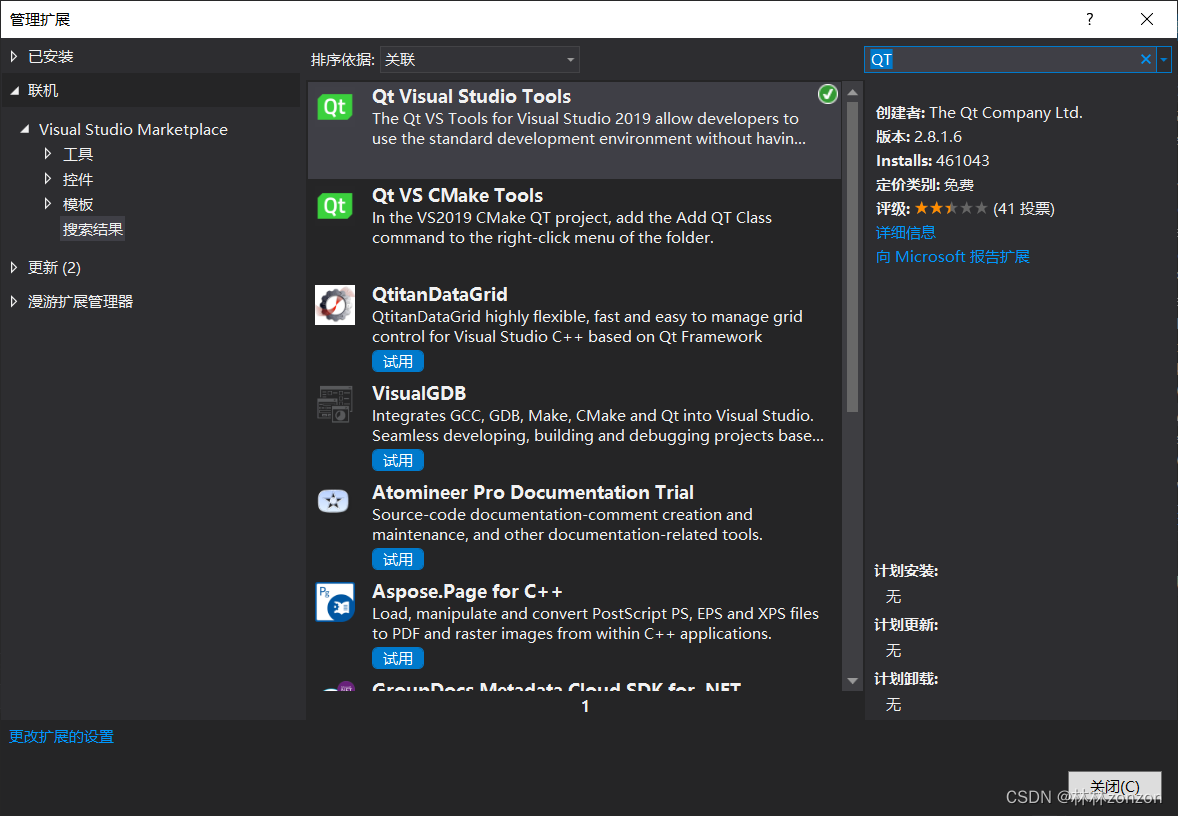
Task: Click the Aspose.Page for C++ icon
Action: point(335,602)
